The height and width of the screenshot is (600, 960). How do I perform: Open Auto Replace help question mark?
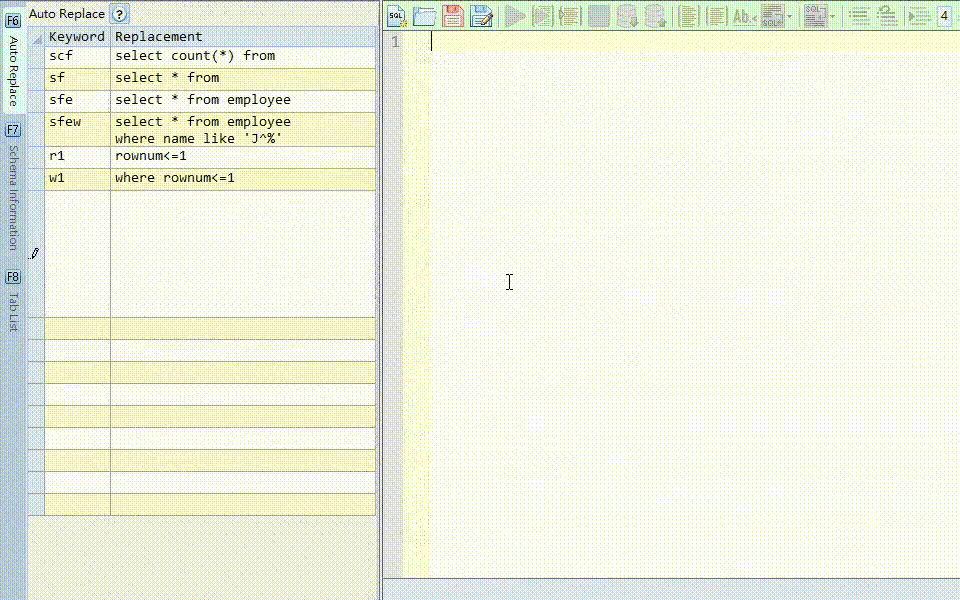click(119, 13)
